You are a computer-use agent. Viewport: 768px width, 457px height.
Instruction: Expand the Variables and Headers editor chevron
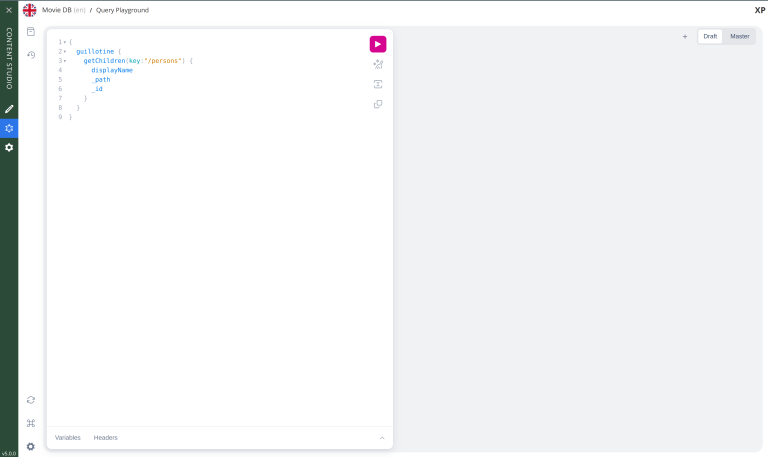click(x=381, y=438)
